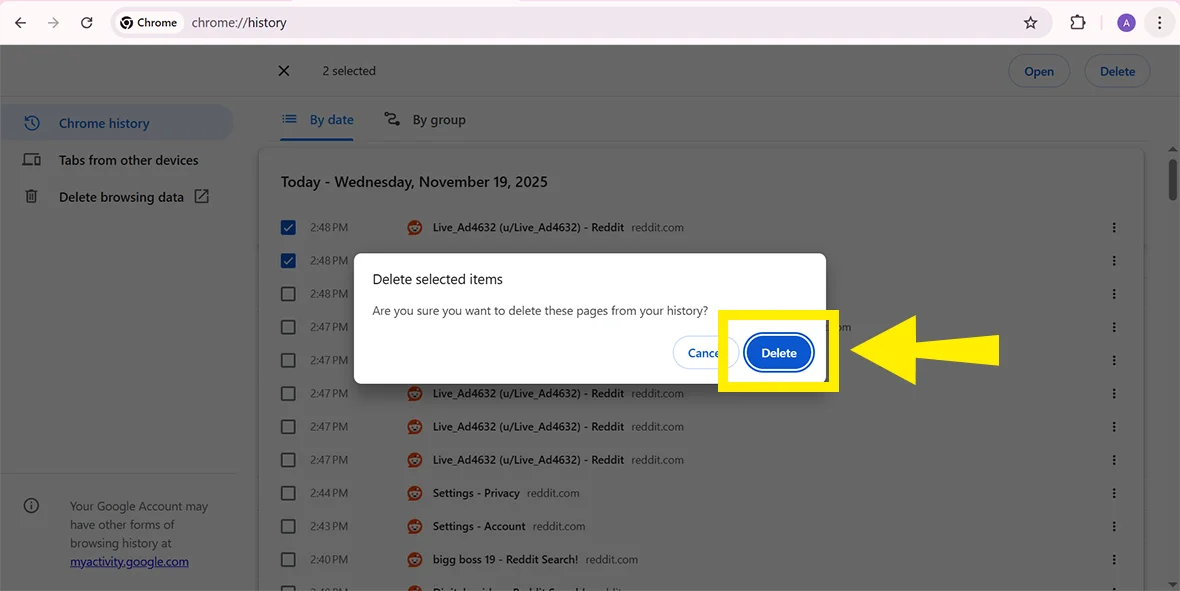Uncheck the first 2:48 PM history entry
The image size is (1180, 591).
click(288, 228)
